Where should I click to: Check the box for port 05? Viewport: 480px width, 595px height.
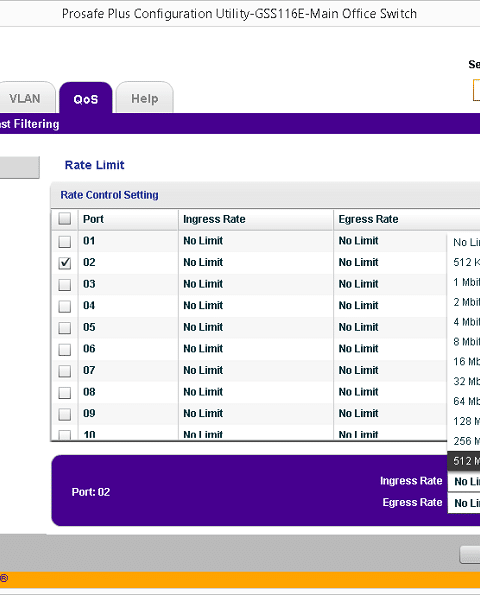(65, 328)
